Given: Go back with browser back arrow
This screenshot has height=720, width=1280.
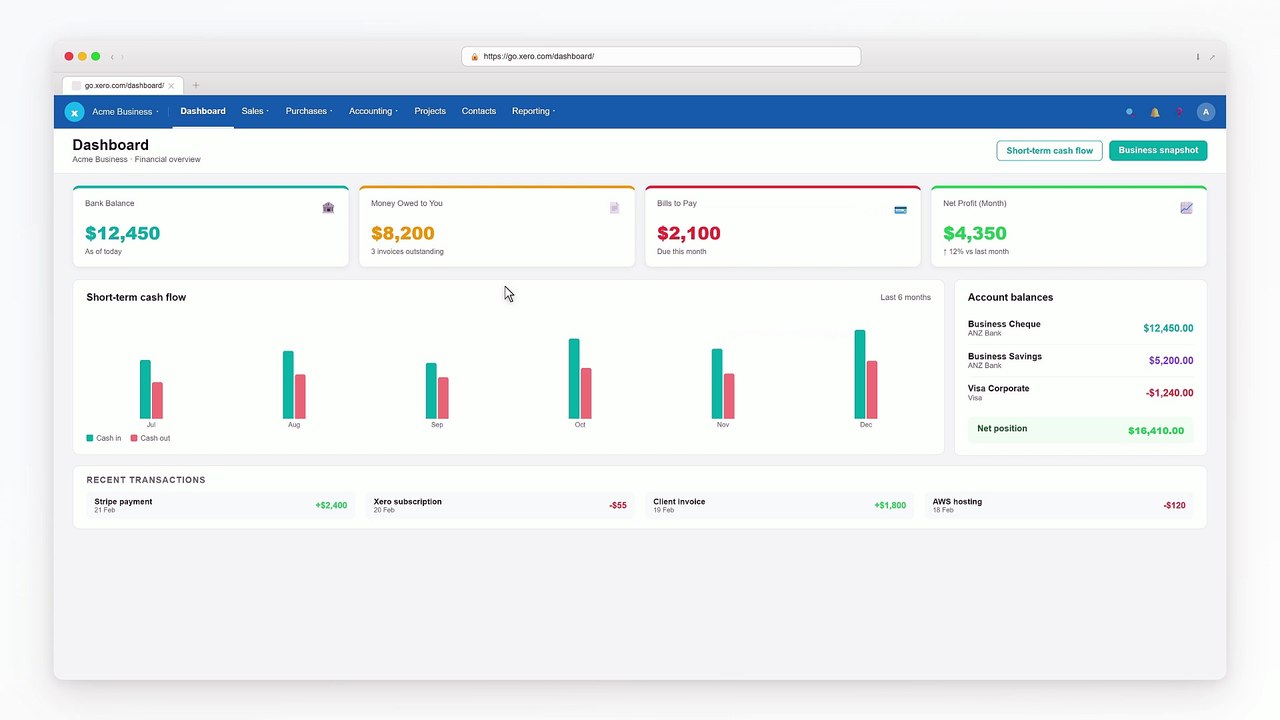Looking at the screenshot, I should pos(112,57).
